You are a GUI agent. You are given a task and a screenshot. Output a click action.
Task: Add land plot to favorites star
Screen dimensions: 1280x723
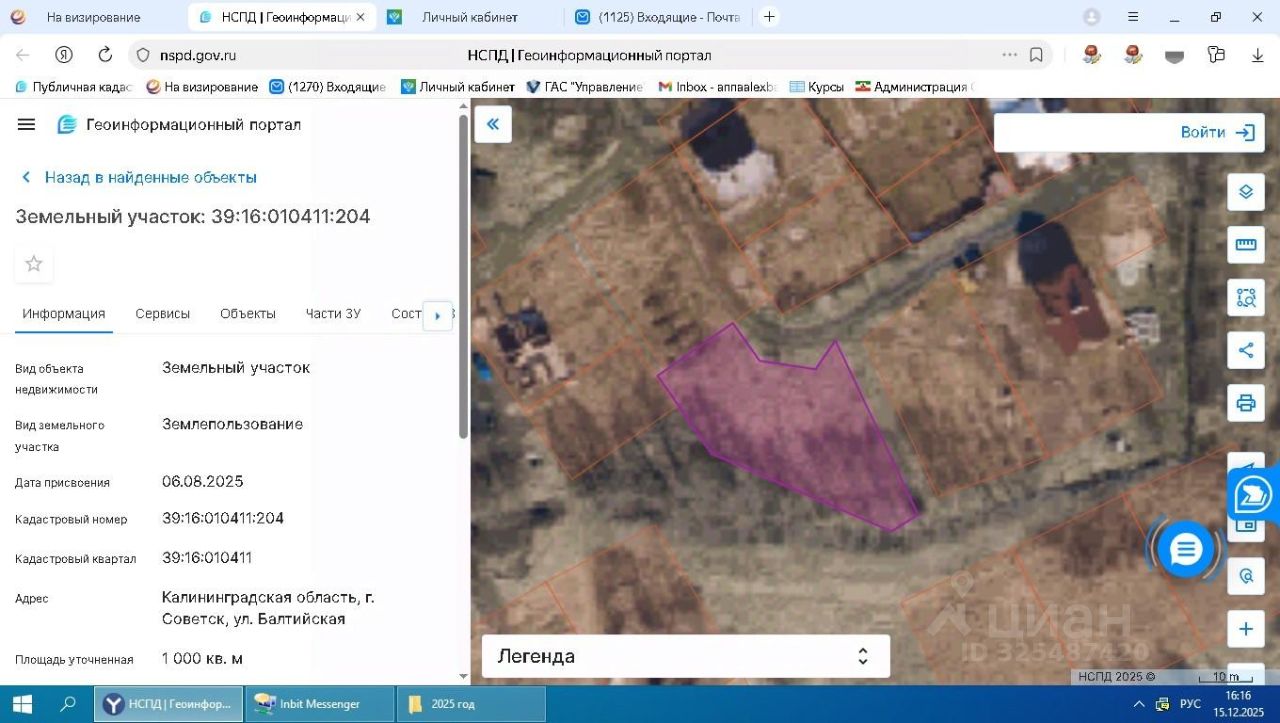point(34,264)
